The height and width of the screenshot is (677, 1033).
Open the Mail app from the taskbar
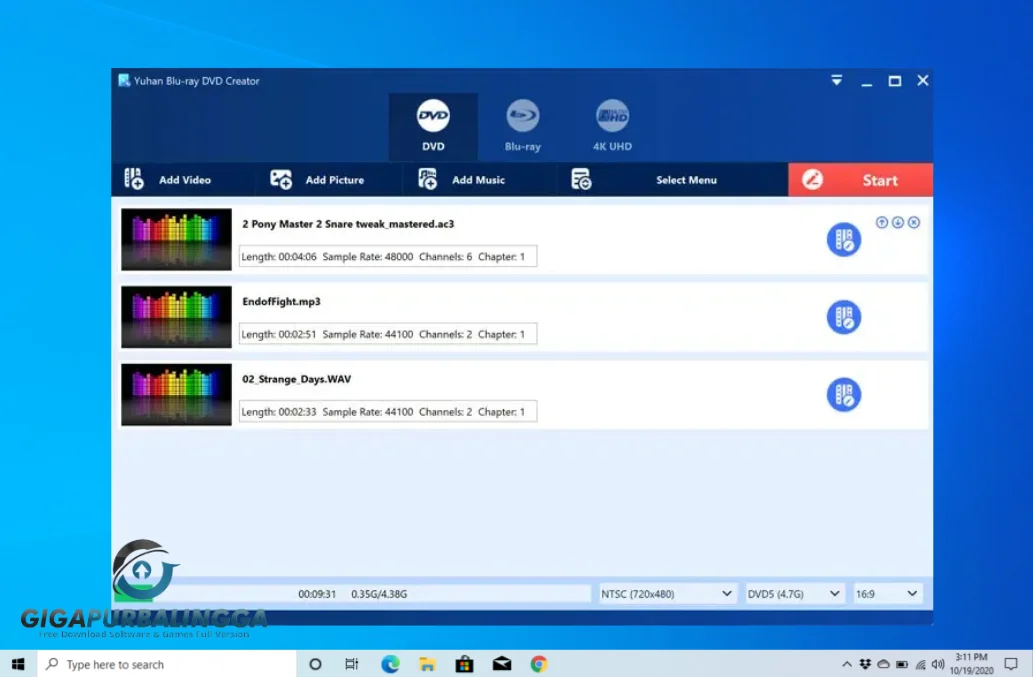pyautogui.click(x=502, y=664)
